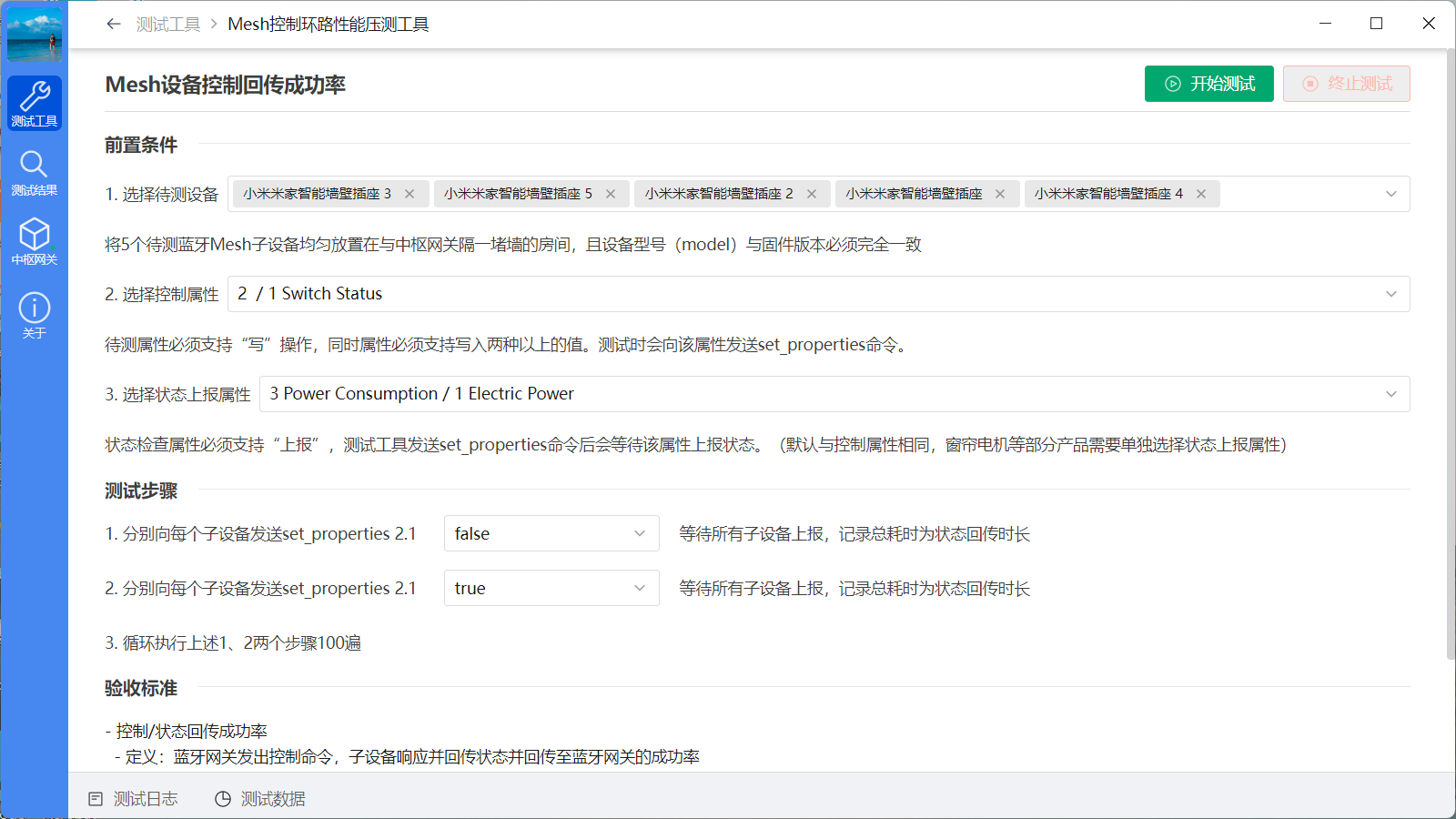Click the 终止测试 stop button

1347,84
